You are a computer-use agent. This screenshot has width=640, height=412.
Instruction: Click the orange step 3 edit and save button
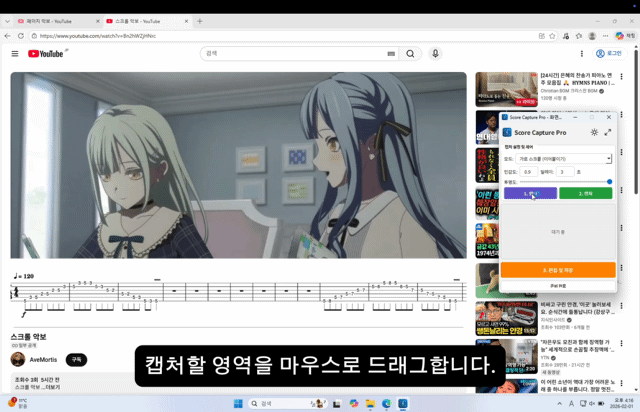point(557,270)
